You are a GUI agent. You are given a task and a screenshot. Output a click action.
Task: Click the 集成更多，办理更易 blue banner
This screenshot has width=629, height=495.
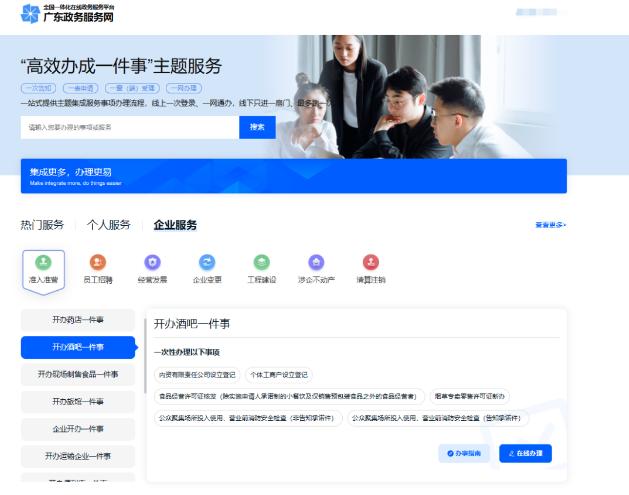293,176
